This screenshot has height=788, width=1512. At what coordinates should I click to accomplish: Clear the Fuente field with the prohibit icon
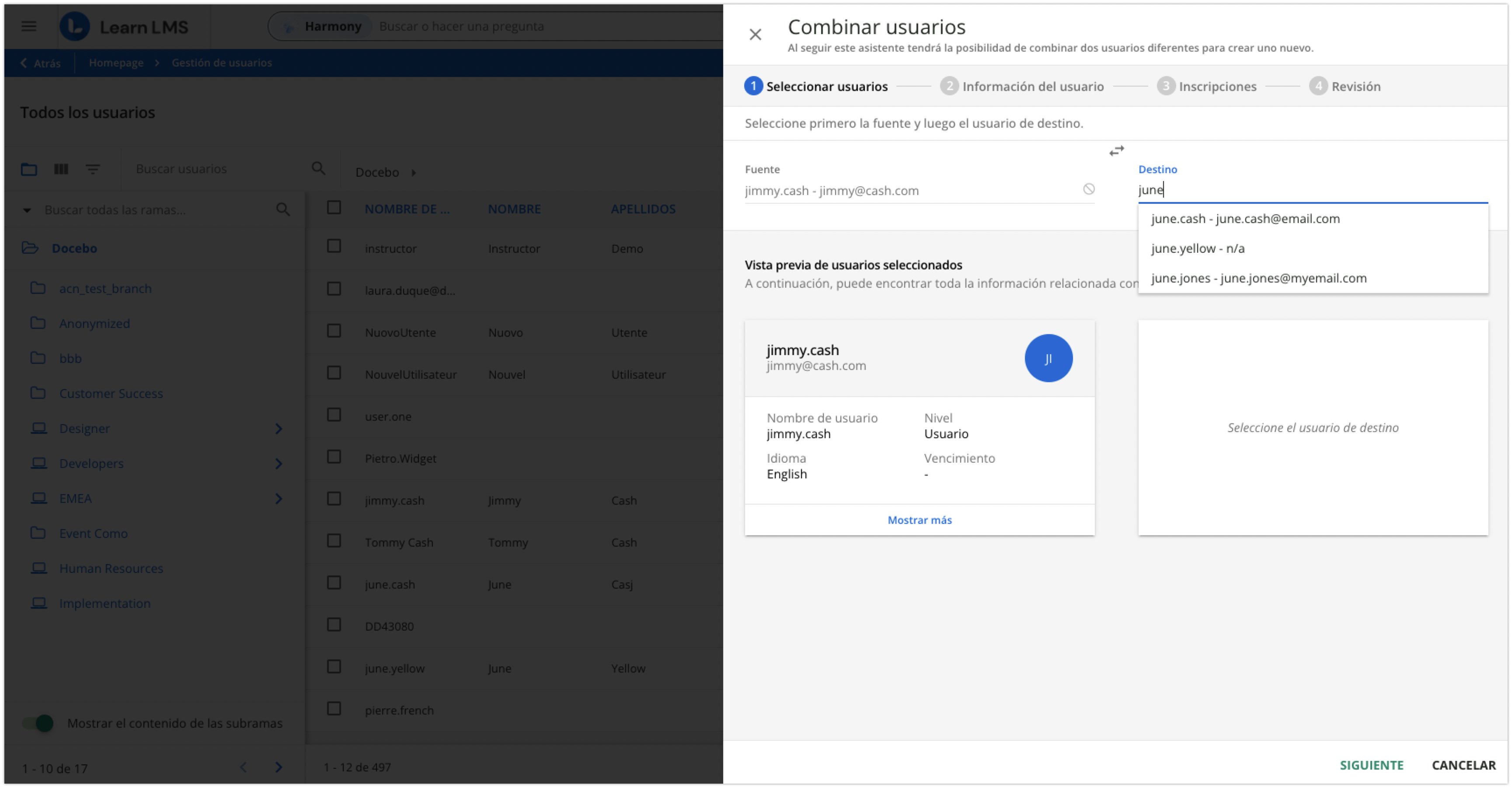(1089, 189)
